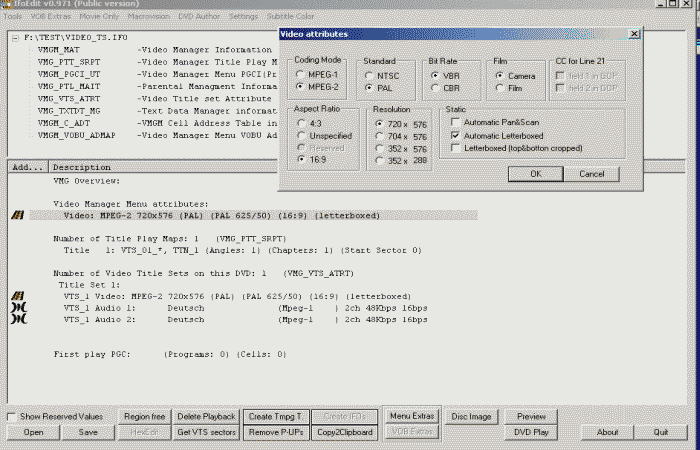Click the Get VTS sectors button
700x450 pixels.
click(207, 432)
